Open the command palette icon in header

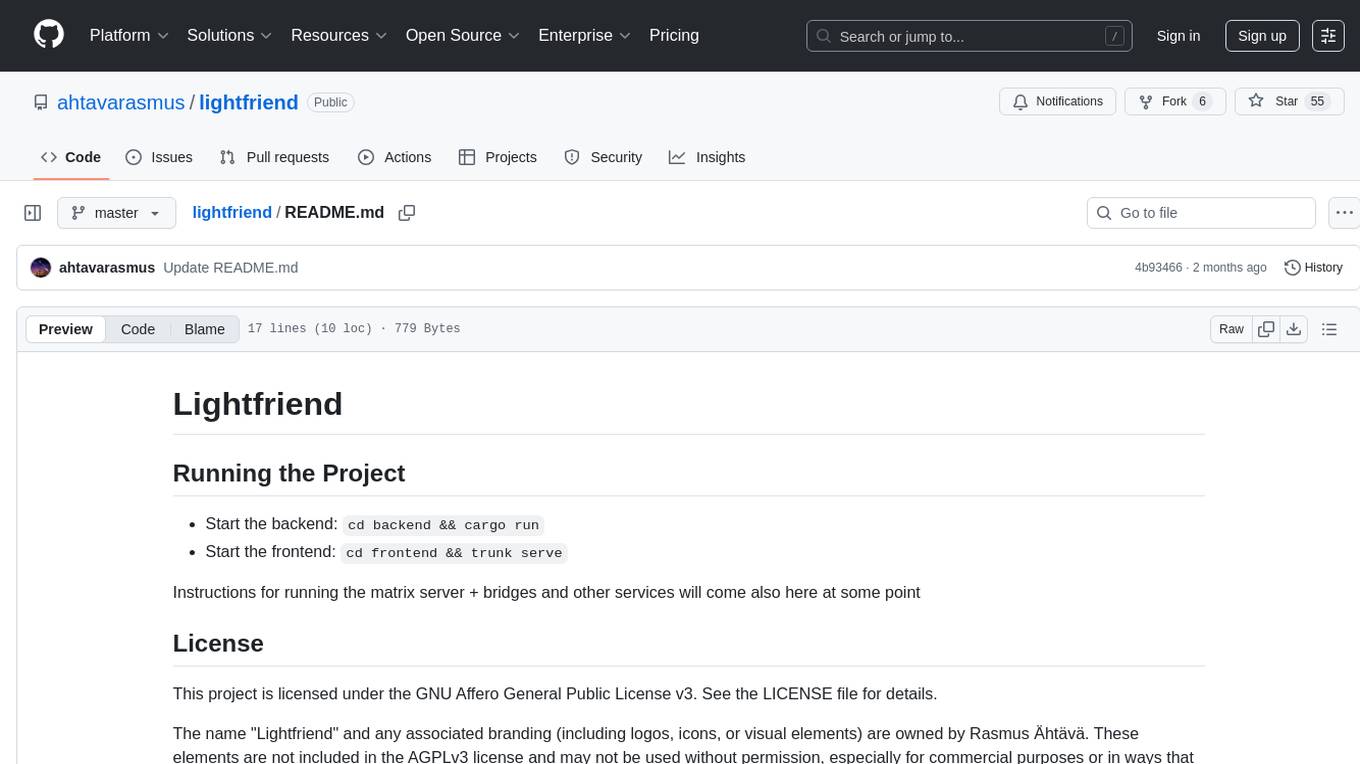tap(1328, 35)
